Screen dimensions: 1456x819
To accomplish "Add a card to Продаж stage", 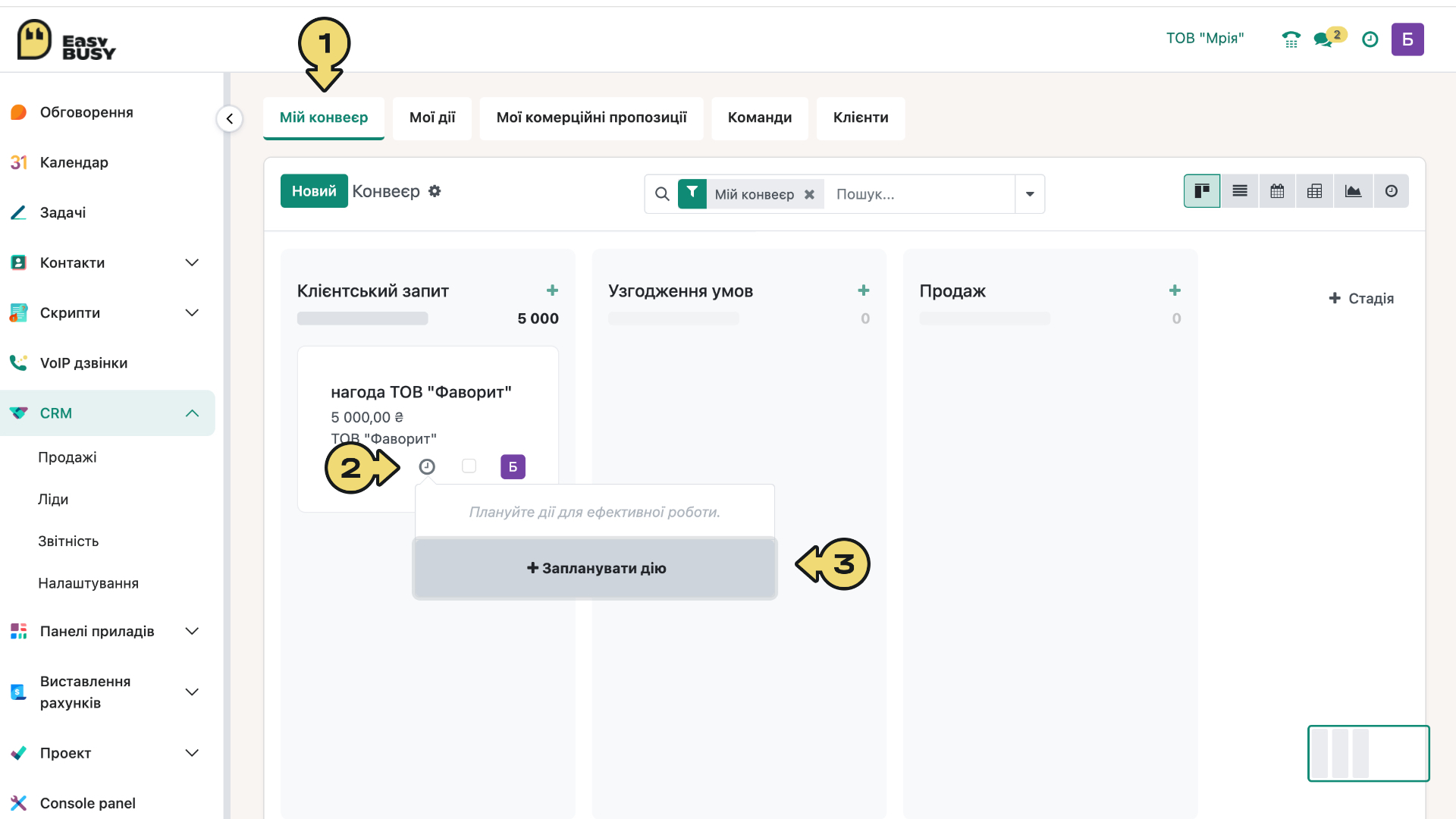I will pyautogui.click(x=1175, y=290).
